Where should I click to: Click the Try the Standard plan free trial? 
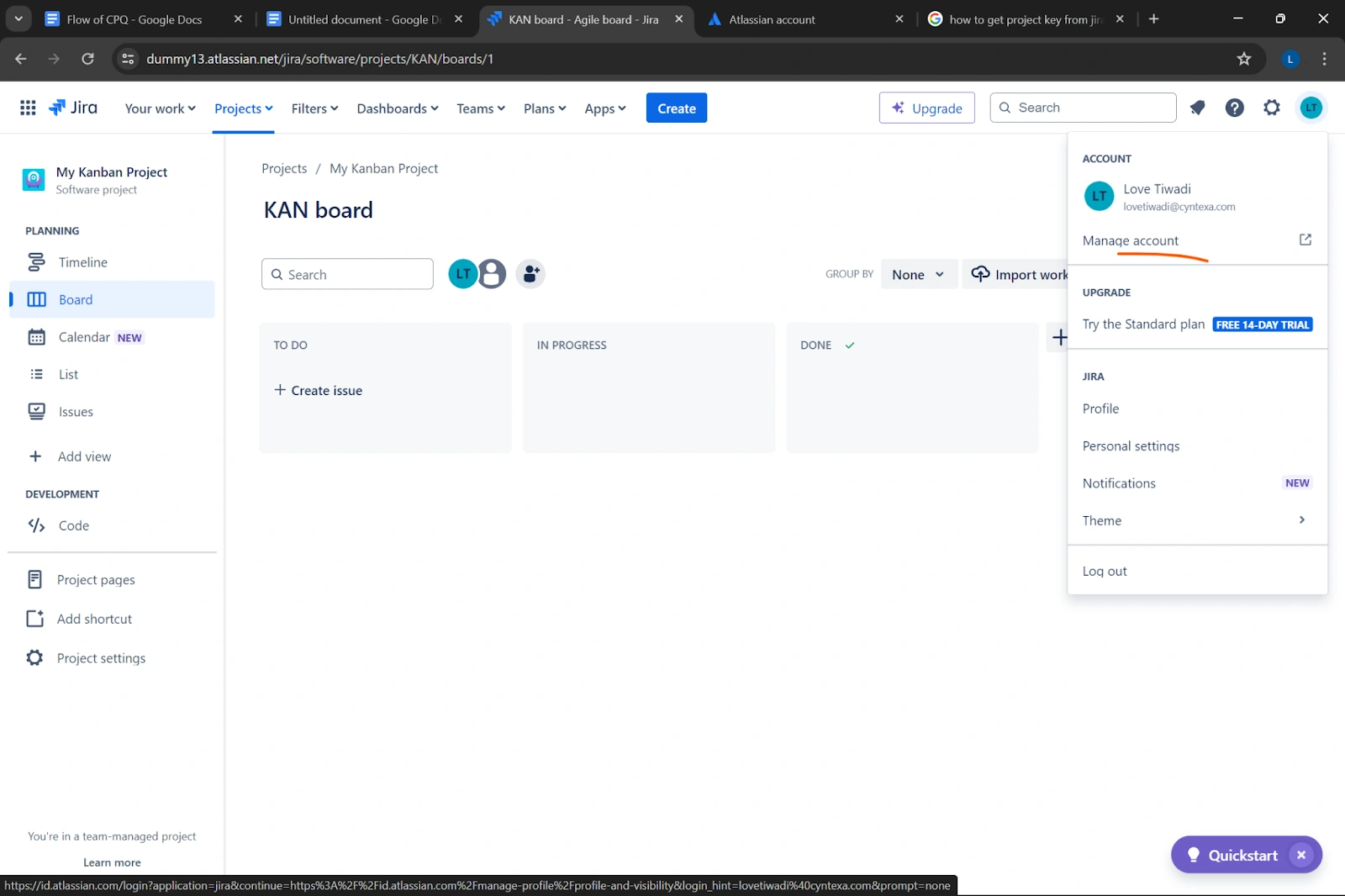[1143, 324]
